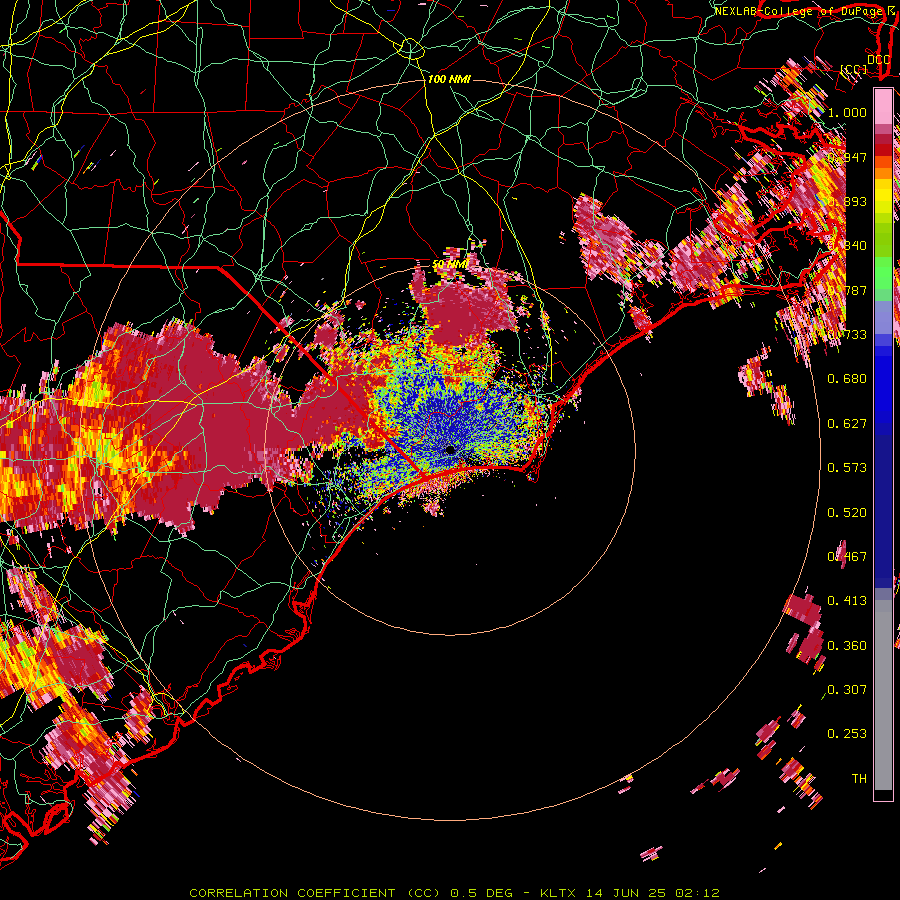Click the 02:12 timestamp in caption
The width and height of the screenshot is (900, 900).
click(x=696, y=893)
